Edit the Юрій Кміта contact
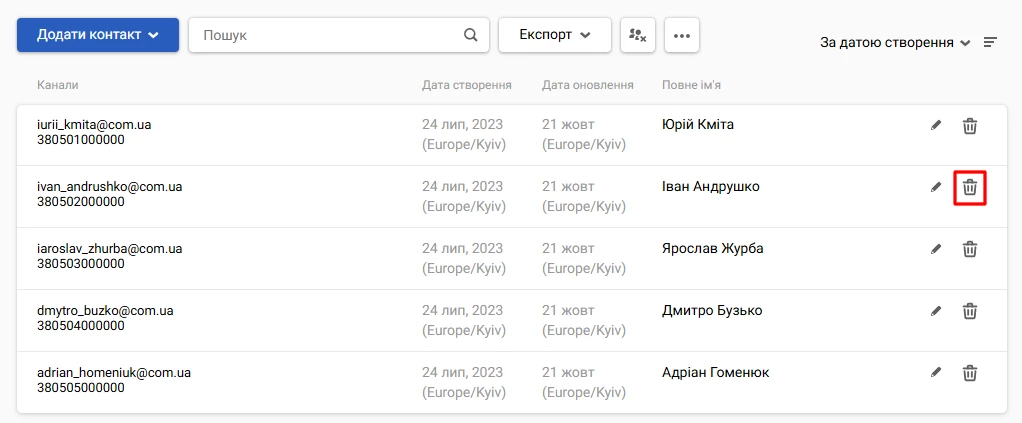Viewport: 1022px width, 423px height. point(936,126)
